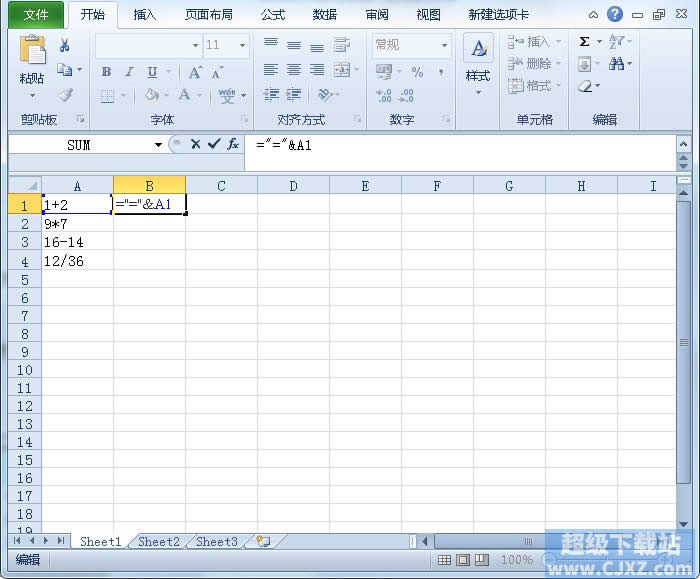Select the Format Painter brush icon

click(x=65, y=95)
